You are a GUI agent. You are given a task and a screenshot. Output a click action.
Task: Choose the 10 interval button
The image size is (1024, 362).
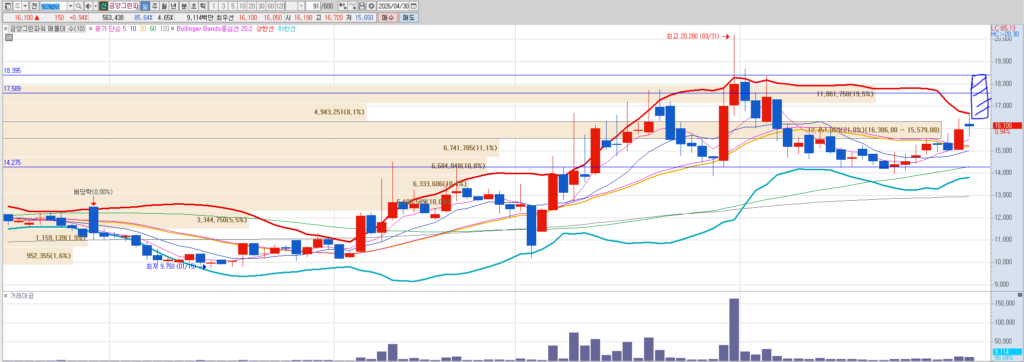pyautogui.click(x=242, y=6)
